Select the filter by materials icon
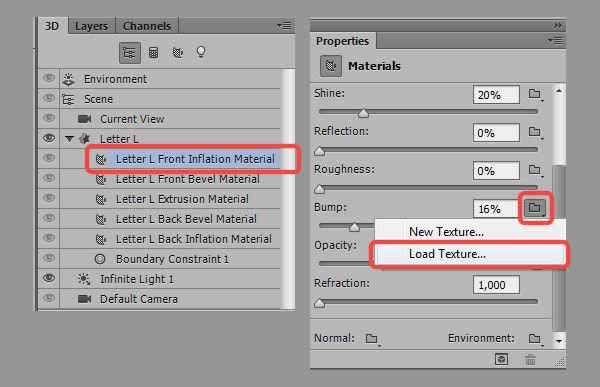Screen dimensions: 600x387 tap(178, 52)
